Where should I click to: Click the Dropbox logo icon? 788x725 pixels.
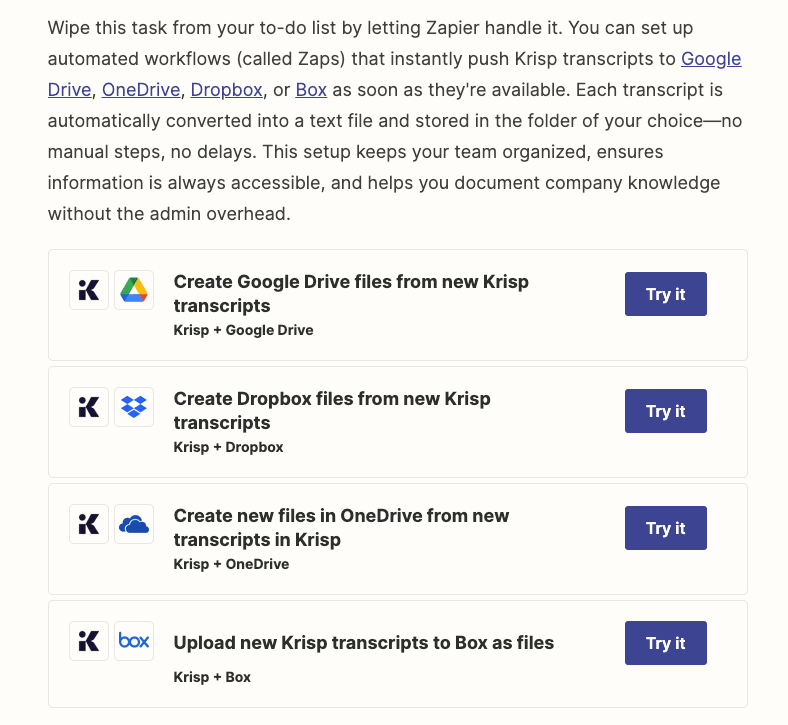pos(134,407)
